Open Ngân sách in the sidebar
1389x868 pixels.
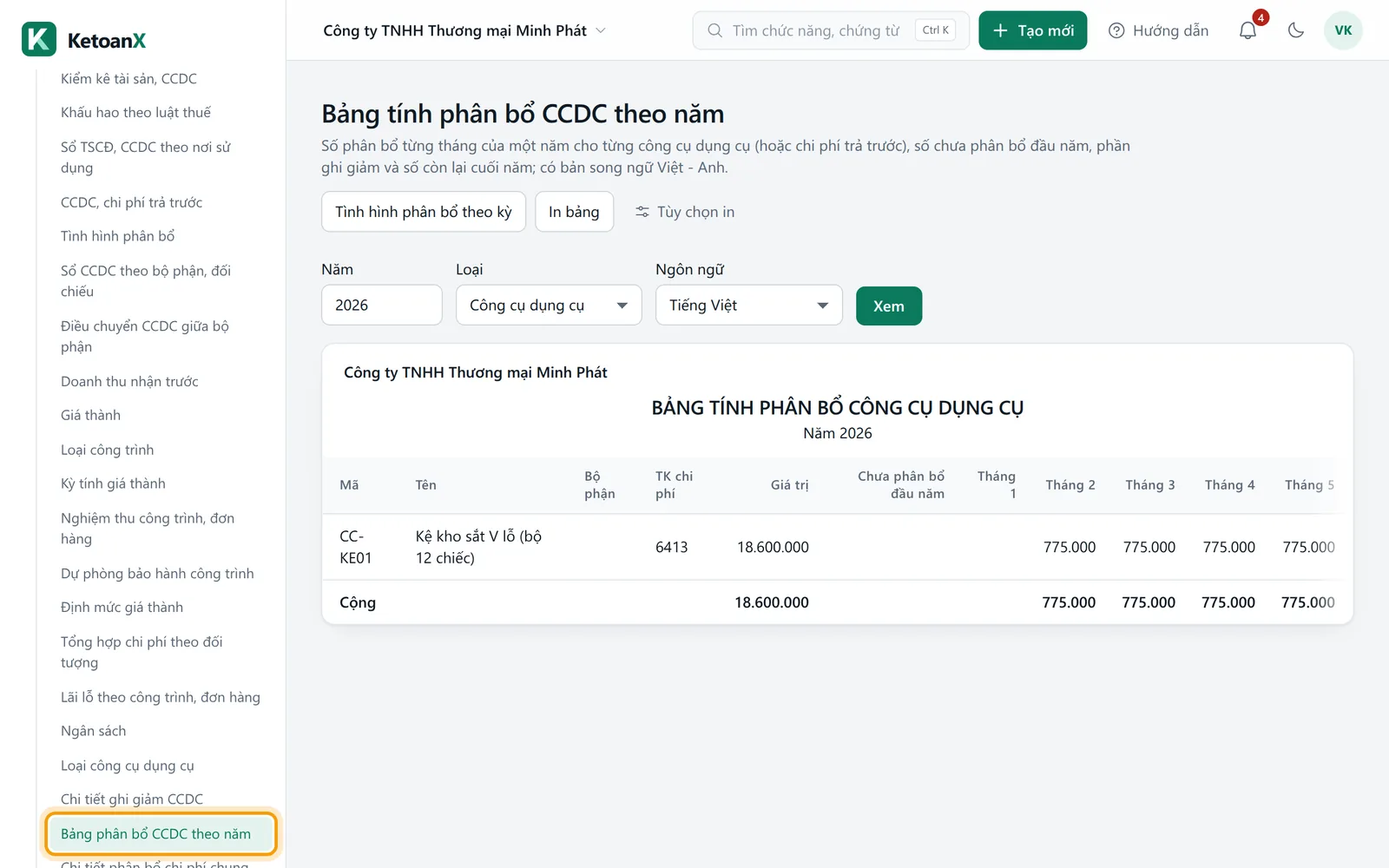pos(94,731)
